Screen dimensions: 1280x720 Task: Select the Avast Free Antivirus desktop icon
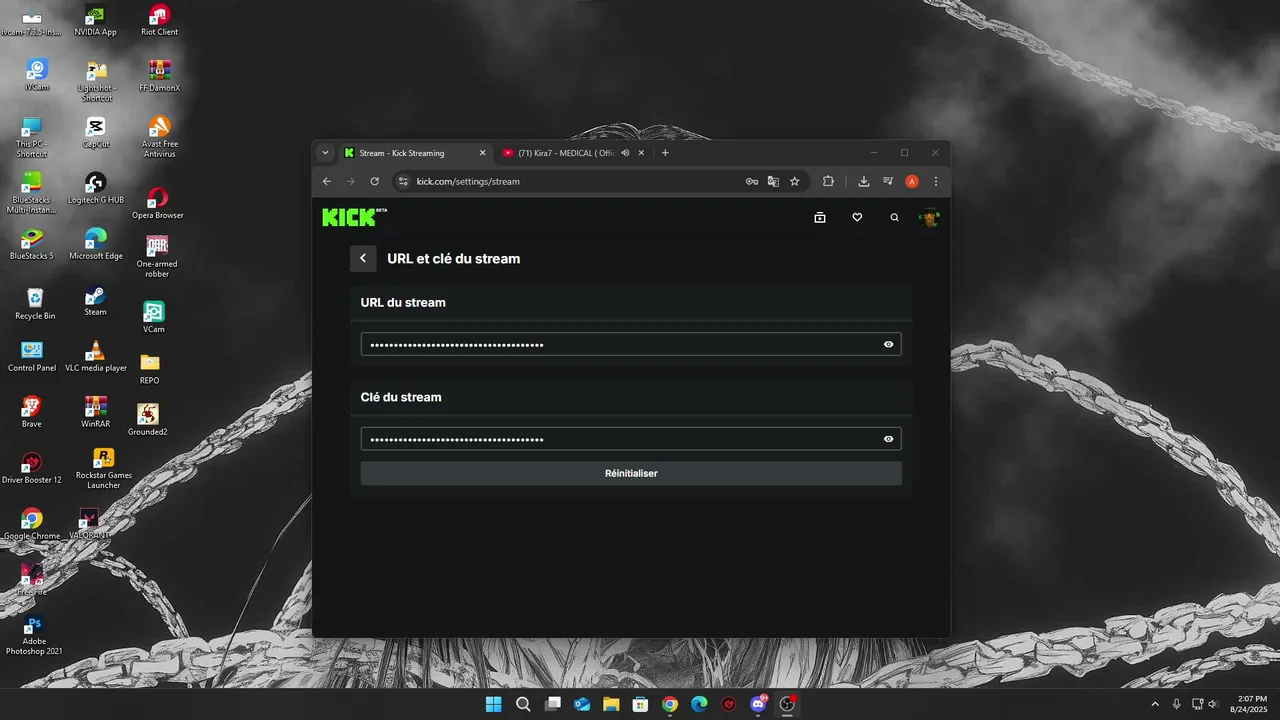[x=159, y=137]
